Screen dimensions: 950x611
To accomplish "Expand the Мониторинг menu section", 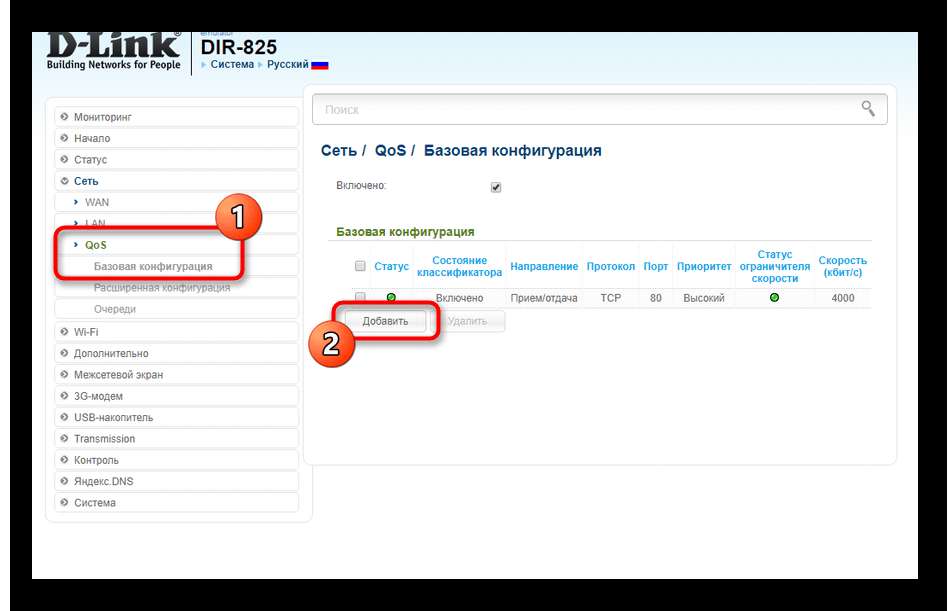I will point(176,117).
